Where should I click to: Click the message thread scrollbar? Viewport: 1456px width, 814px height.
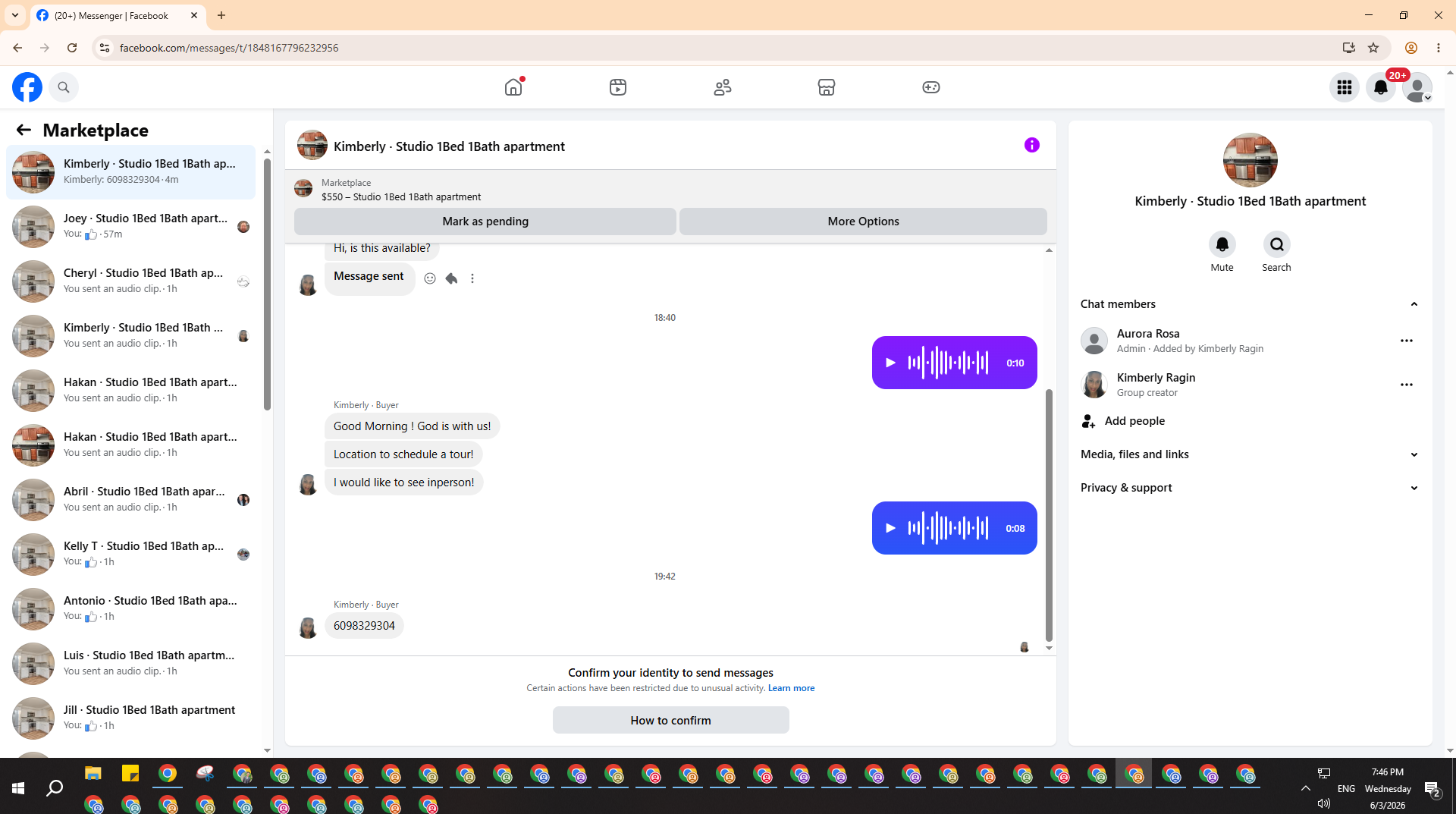[x=1049, y=516]
